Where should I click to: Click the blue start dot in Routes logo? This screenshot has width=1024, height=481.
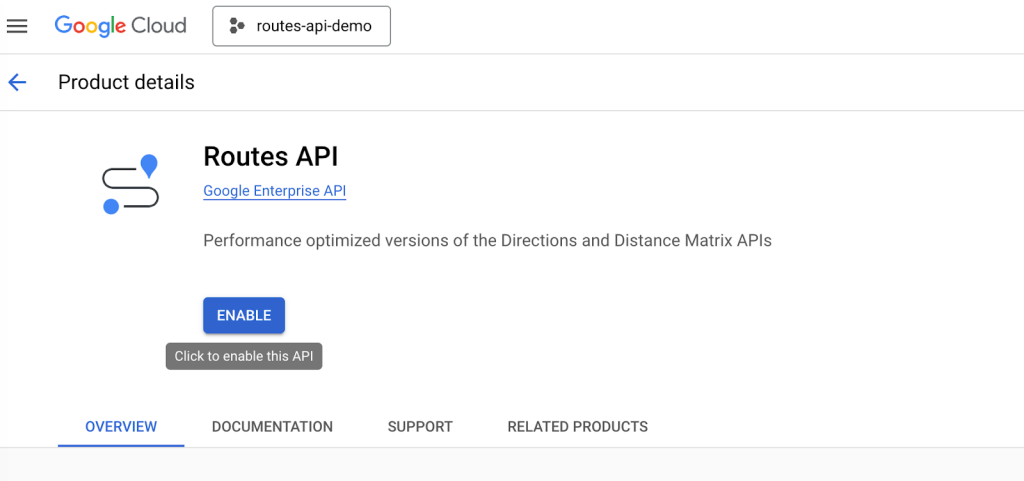coord(111,206)
